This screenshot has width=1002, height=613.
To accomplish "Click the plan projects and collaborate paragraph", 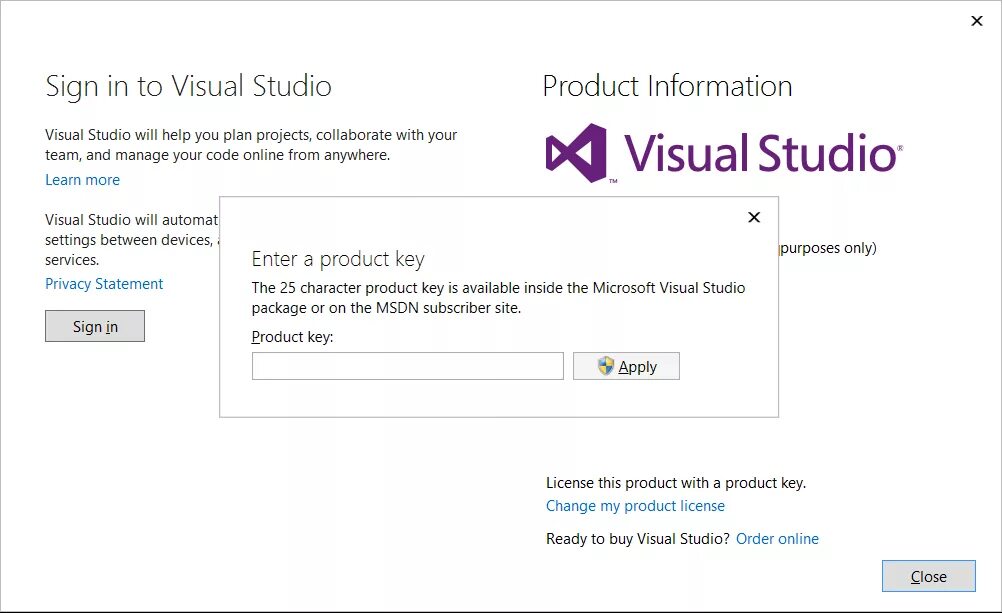I will 251,145.
